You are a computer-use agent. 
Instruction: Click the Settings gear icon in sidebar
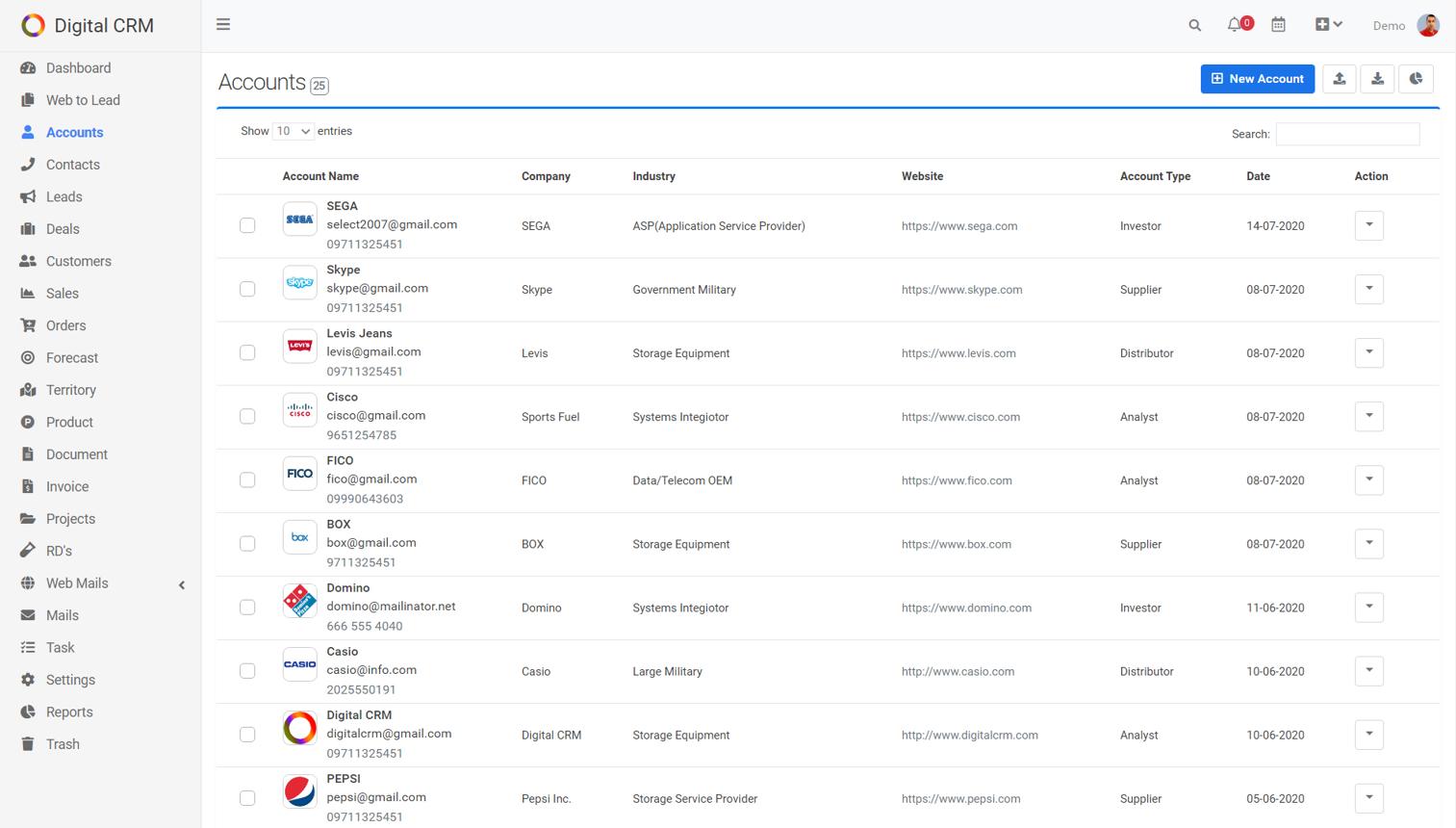pyautogui.click(x=28, y=680)
